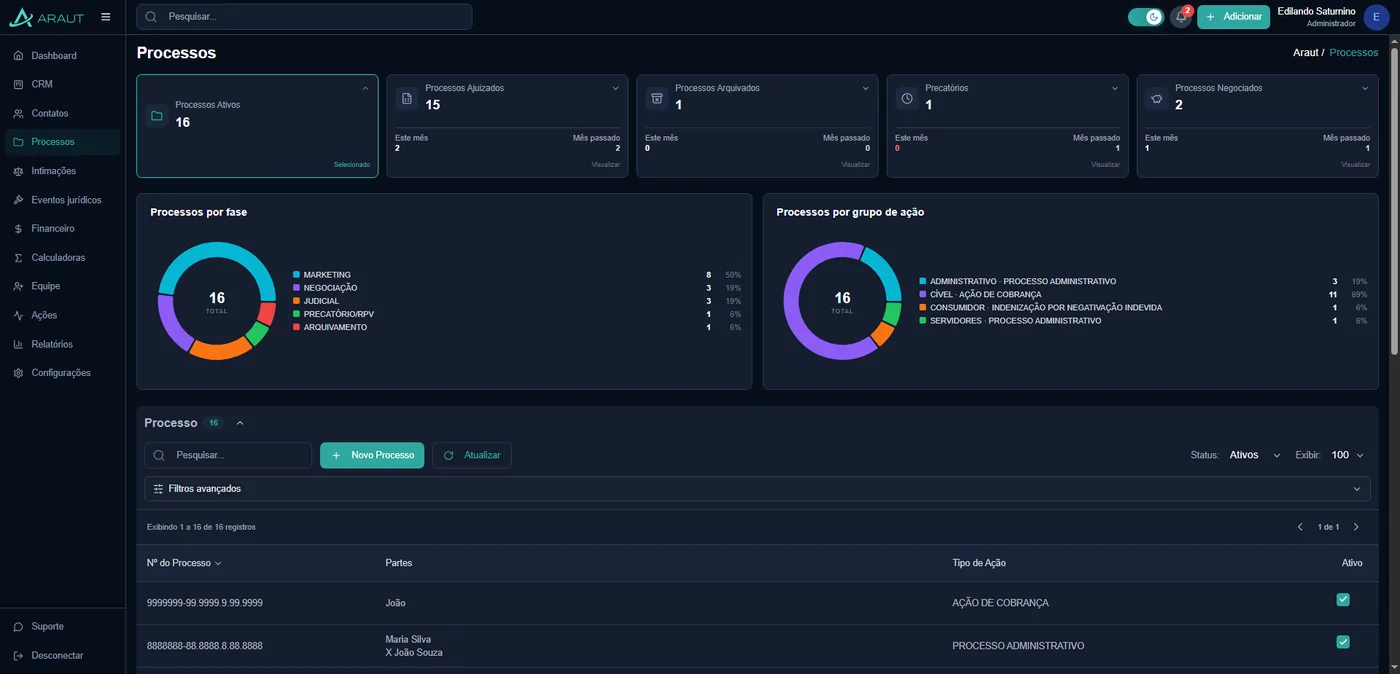Click the Eventos jurídicos gavel icon
This screenshot has width=1400, height=674.
tap(18, 200)
